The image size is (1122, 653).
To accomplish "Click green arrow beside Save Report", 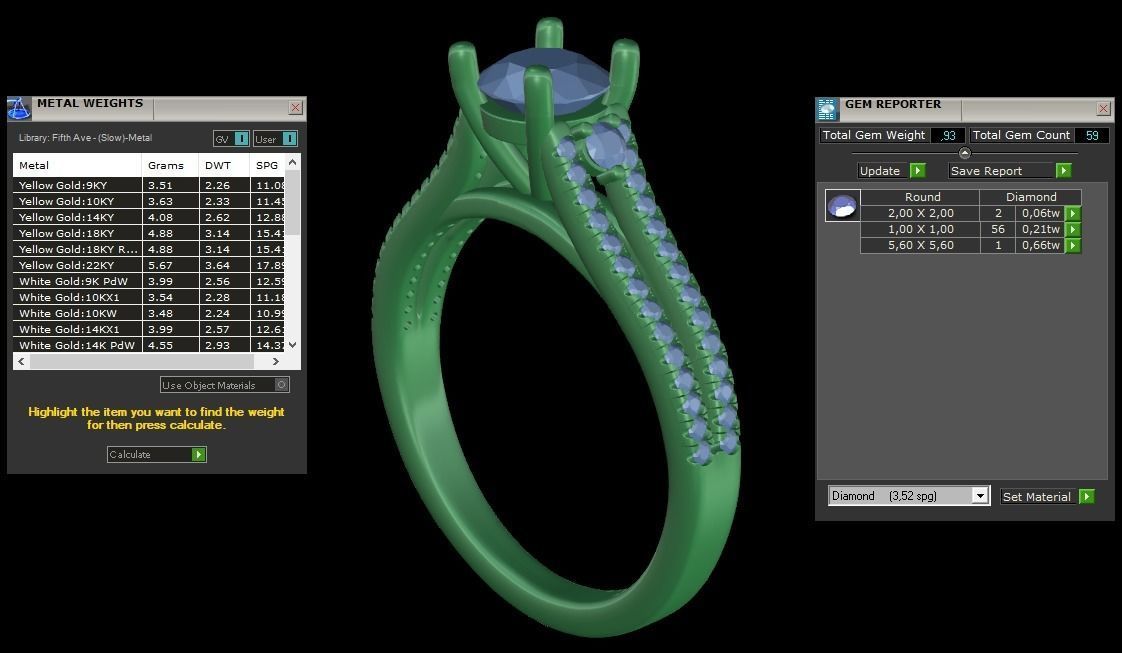I will 1064,170.
